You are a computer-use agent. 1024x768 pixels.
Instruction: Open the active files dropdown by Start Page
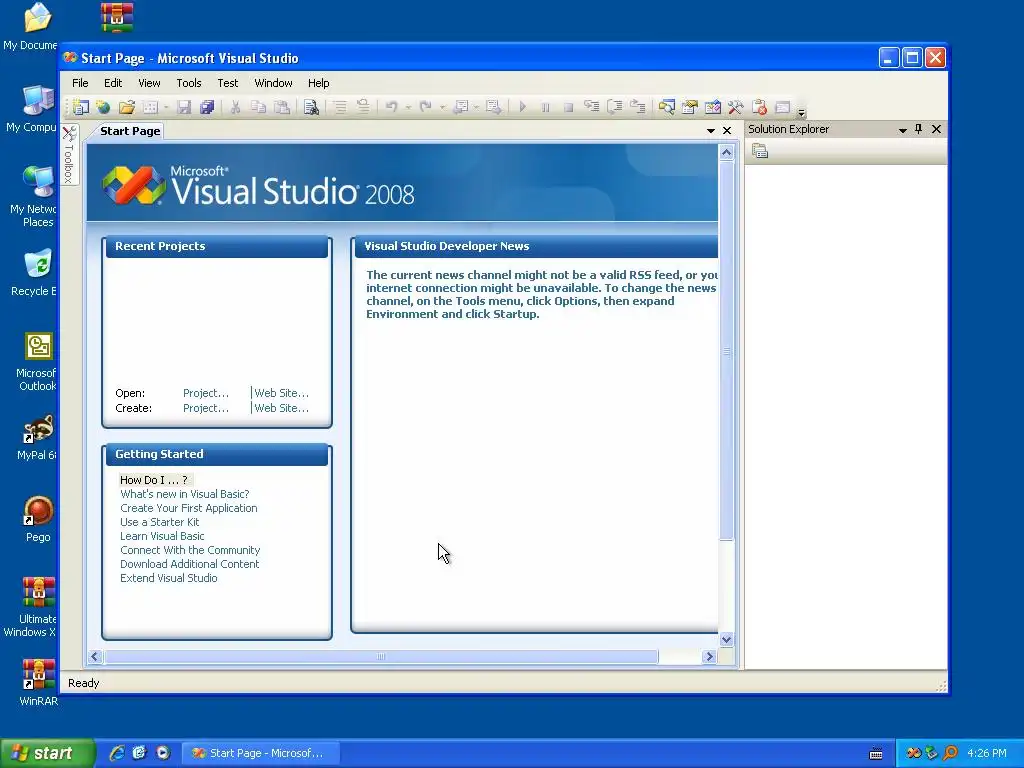pos(711,131)
